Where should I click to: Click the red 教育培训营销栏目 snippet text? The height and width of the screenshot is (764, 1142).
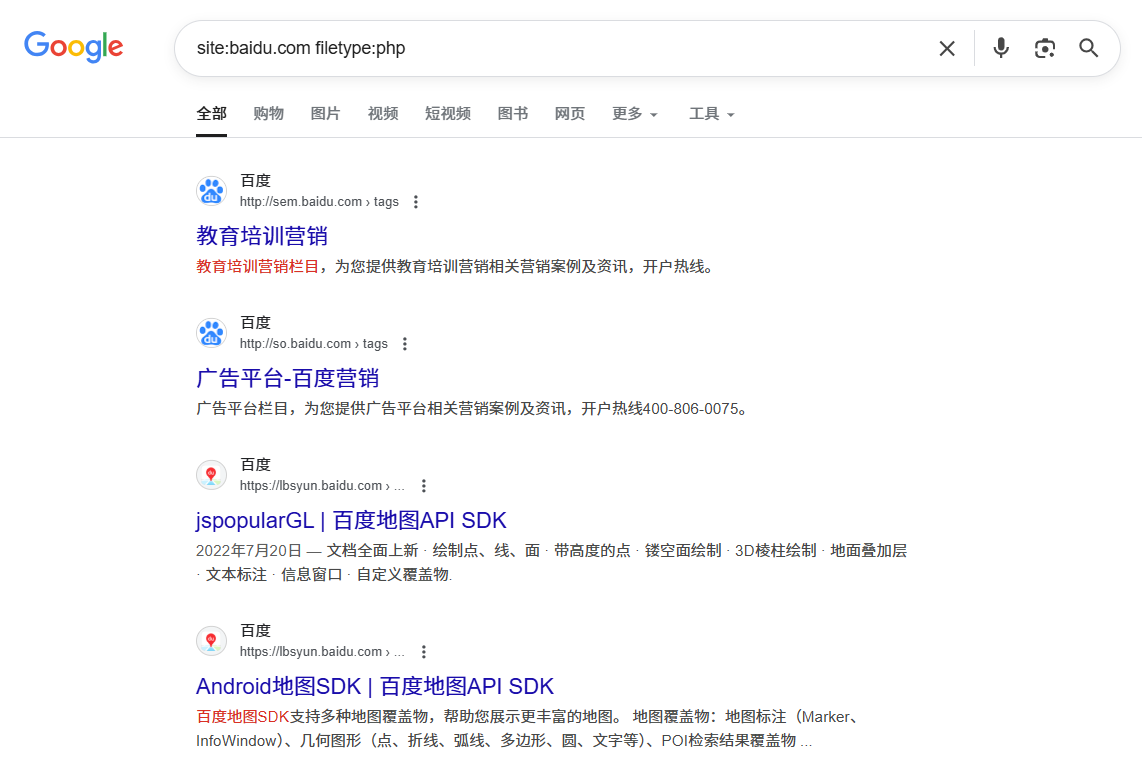258,267
